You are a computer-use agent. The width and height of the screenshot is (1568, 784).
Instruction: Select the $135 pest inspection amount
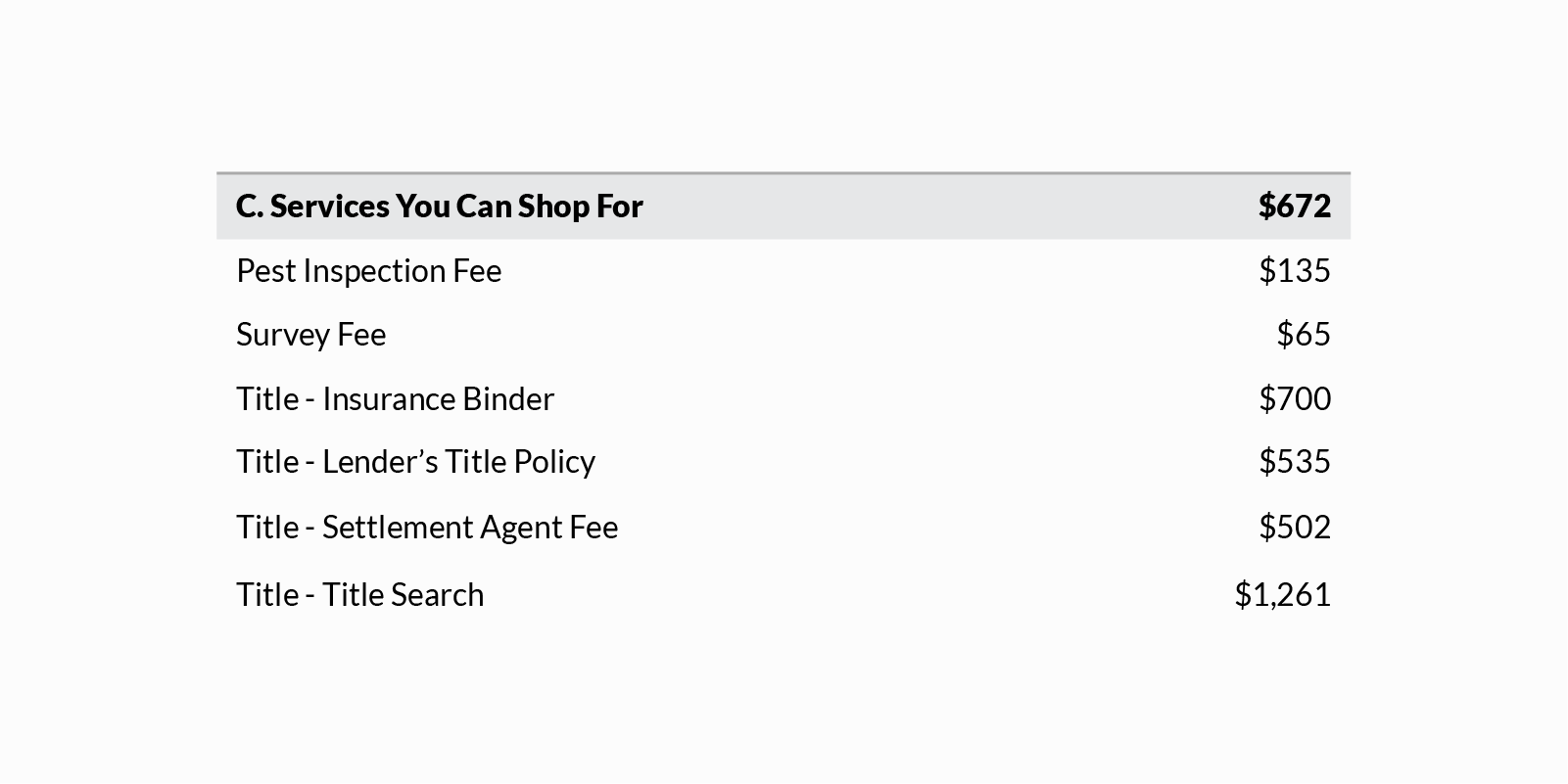tap(1294, 271)
